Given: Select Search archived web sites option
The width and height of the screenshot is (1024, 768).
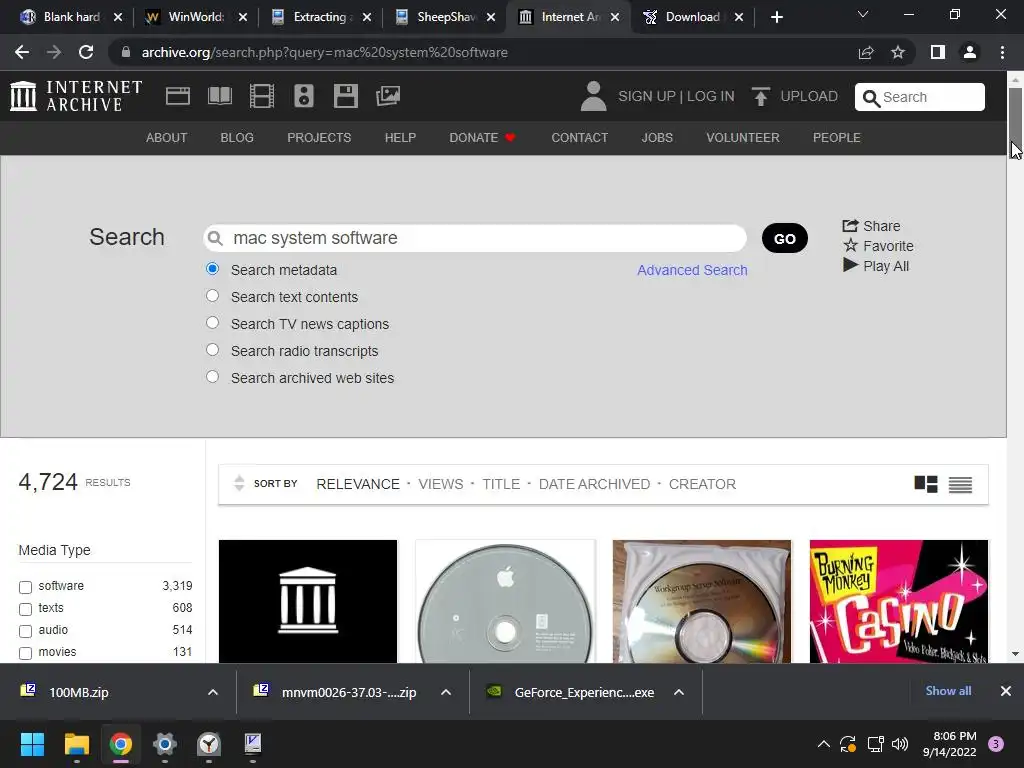Looking at the screenshot, I should 212,377.
